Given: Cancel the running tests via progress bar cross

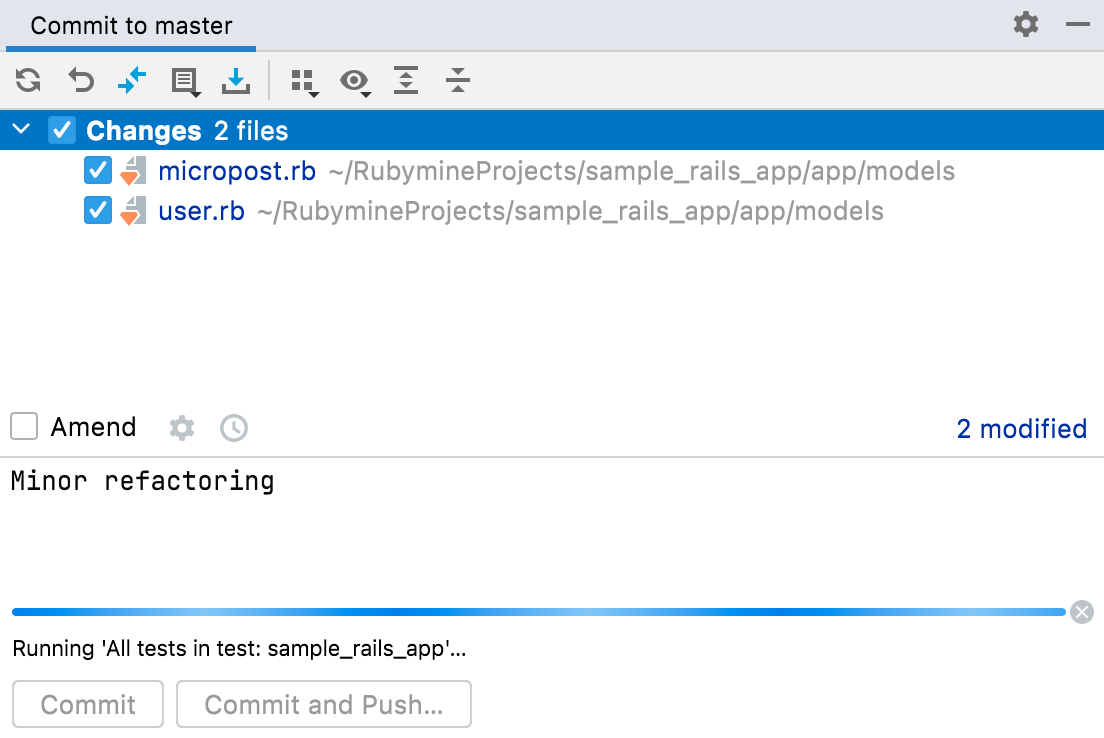Looking at the screenshot, I should (1082, 612).
